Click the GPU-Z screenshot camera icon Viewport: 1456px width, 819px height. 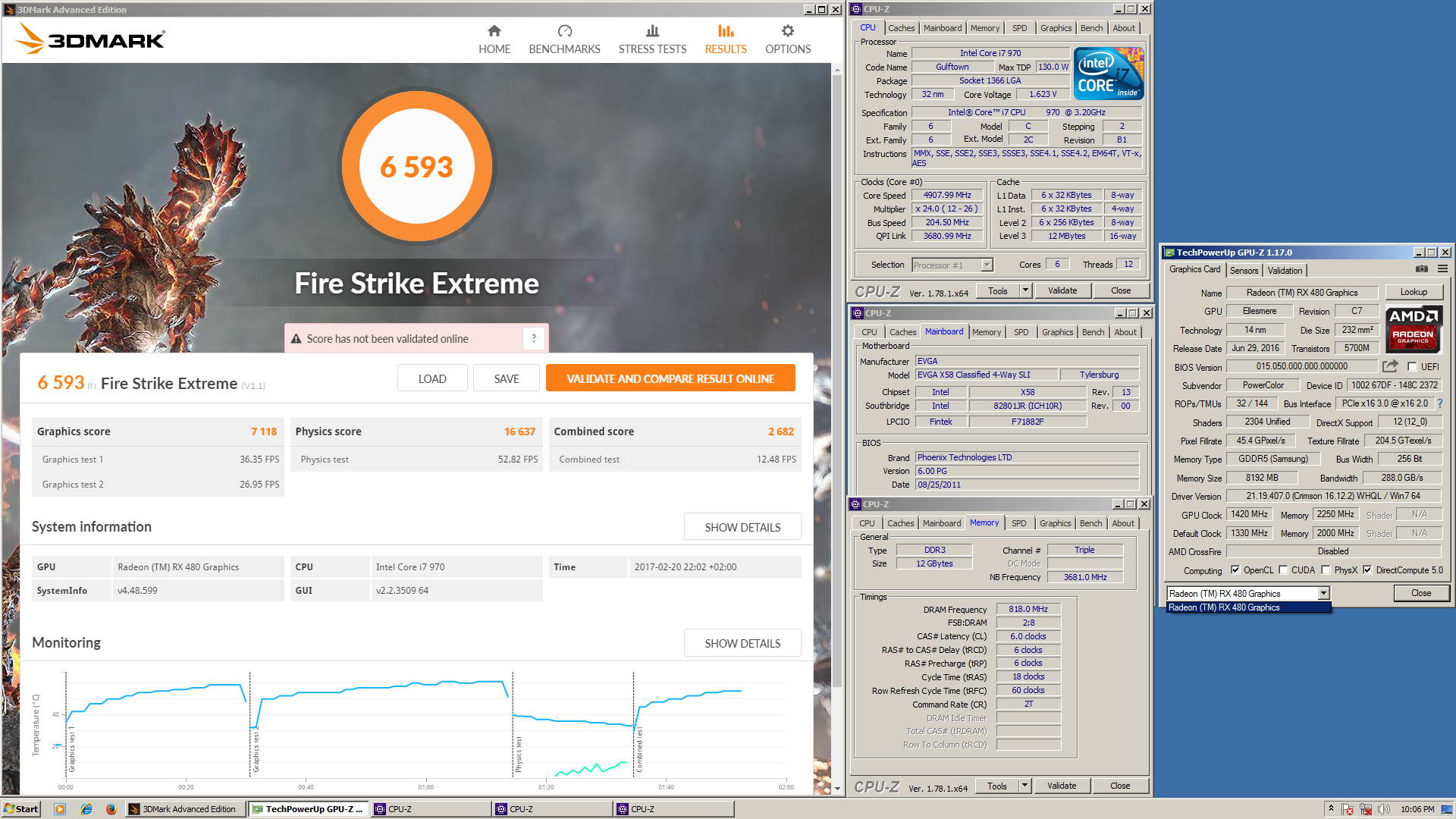pyautogui.click(x=1422, y=269)
